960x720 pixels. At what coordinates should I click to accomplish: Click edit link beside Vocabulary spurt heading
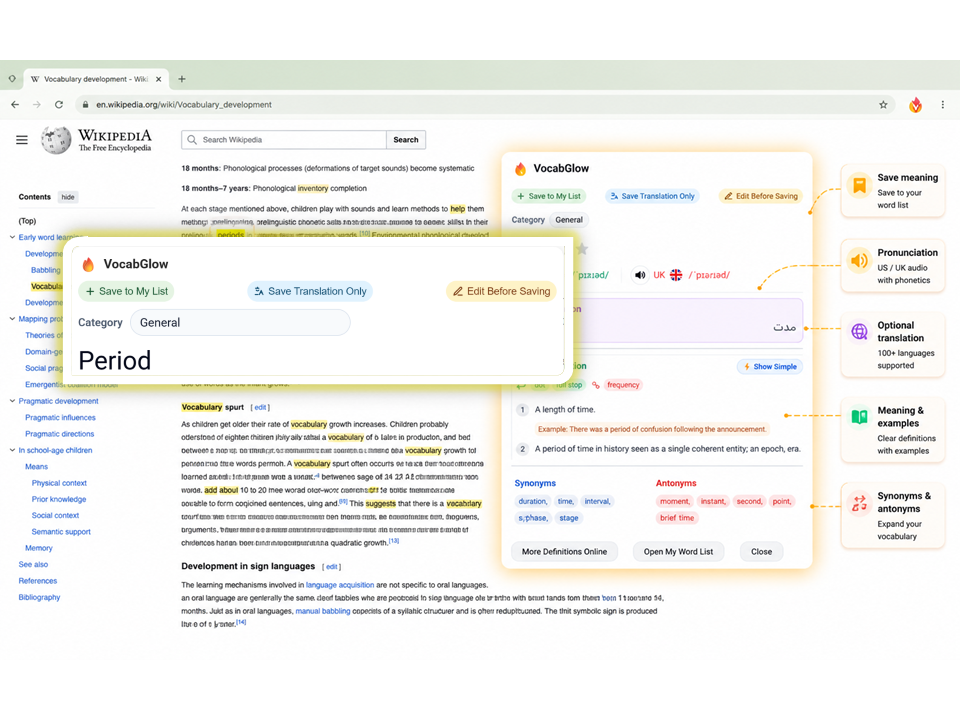point(260,407)
